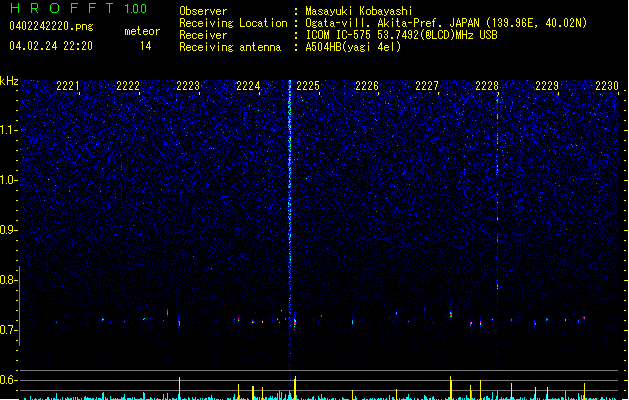Select the ICOM IC-575 receiver description
Viewport: 629px width, 400px height.
click(401, 35)
